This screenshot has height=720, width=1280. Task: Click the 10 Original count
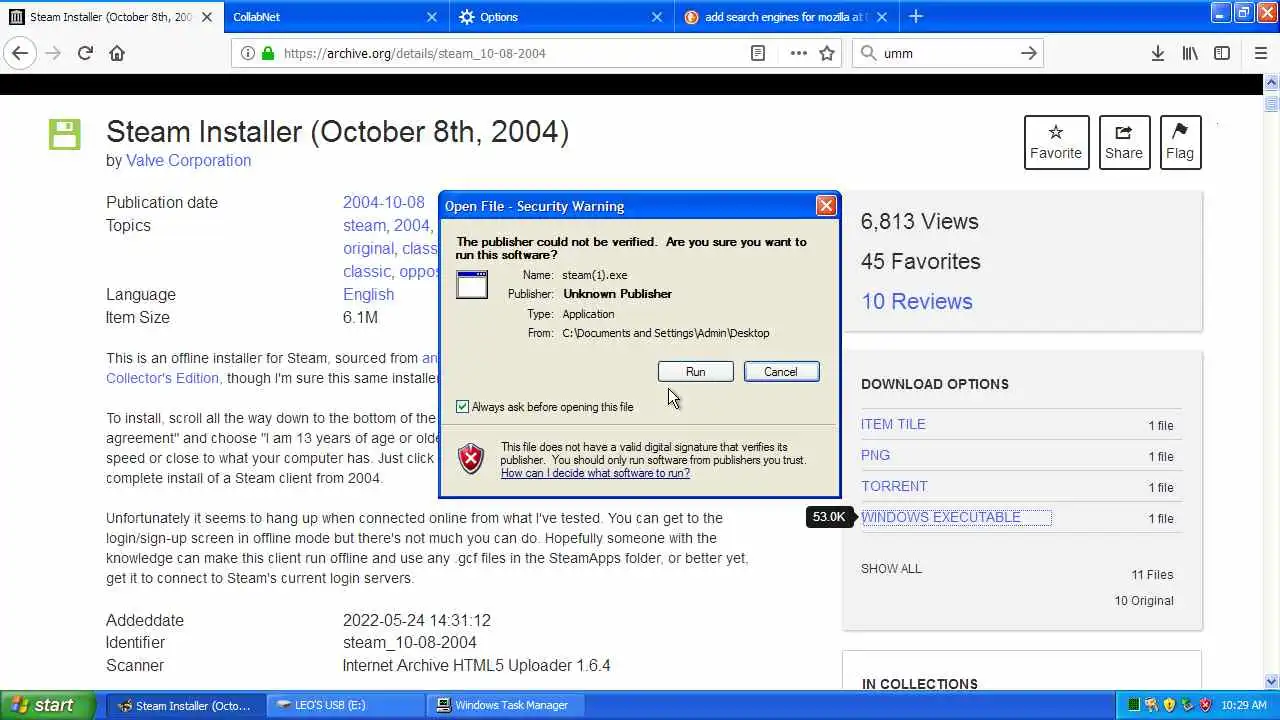click(x=1144, y=600)
